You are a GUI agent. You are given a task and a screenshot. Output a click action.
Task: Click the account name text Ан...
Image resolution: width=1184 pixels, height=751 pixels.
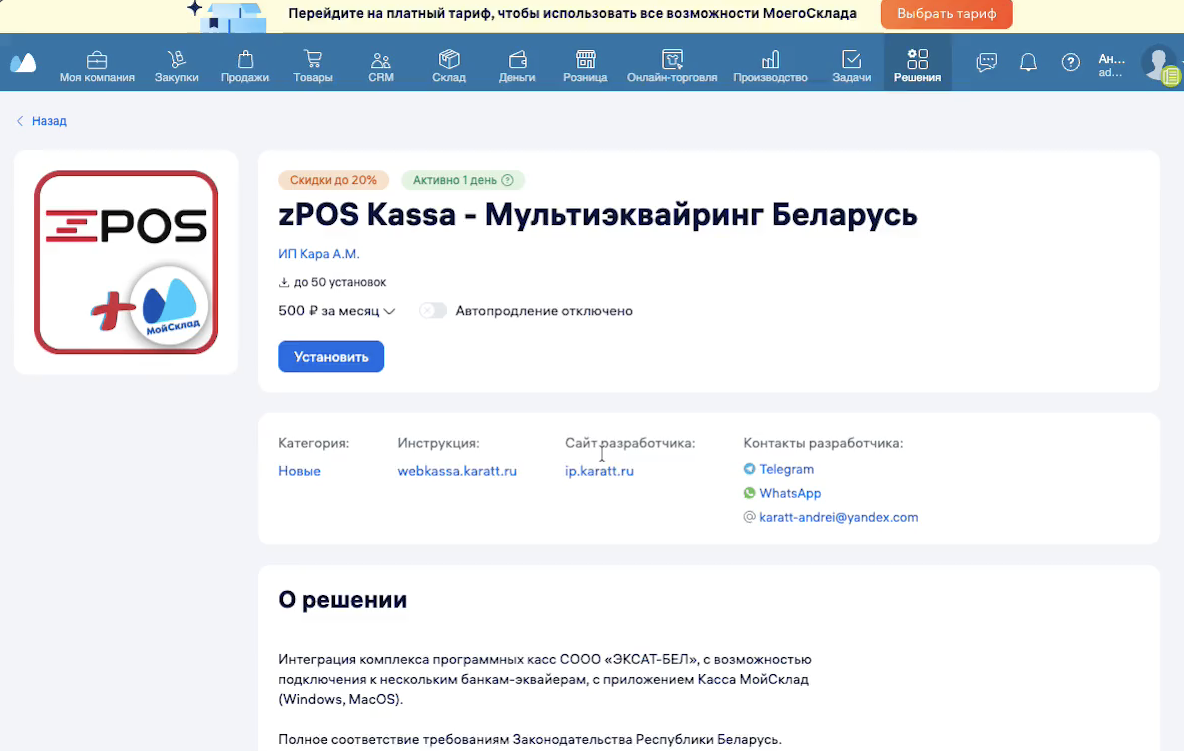click(1112, 59)
